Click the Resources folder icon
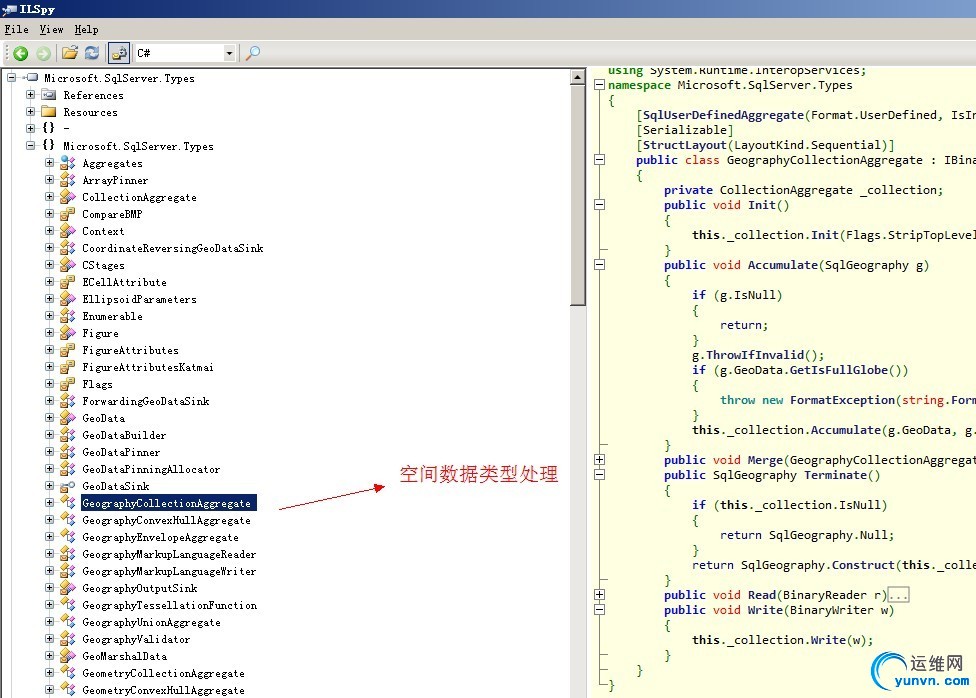 click(49, 111)
